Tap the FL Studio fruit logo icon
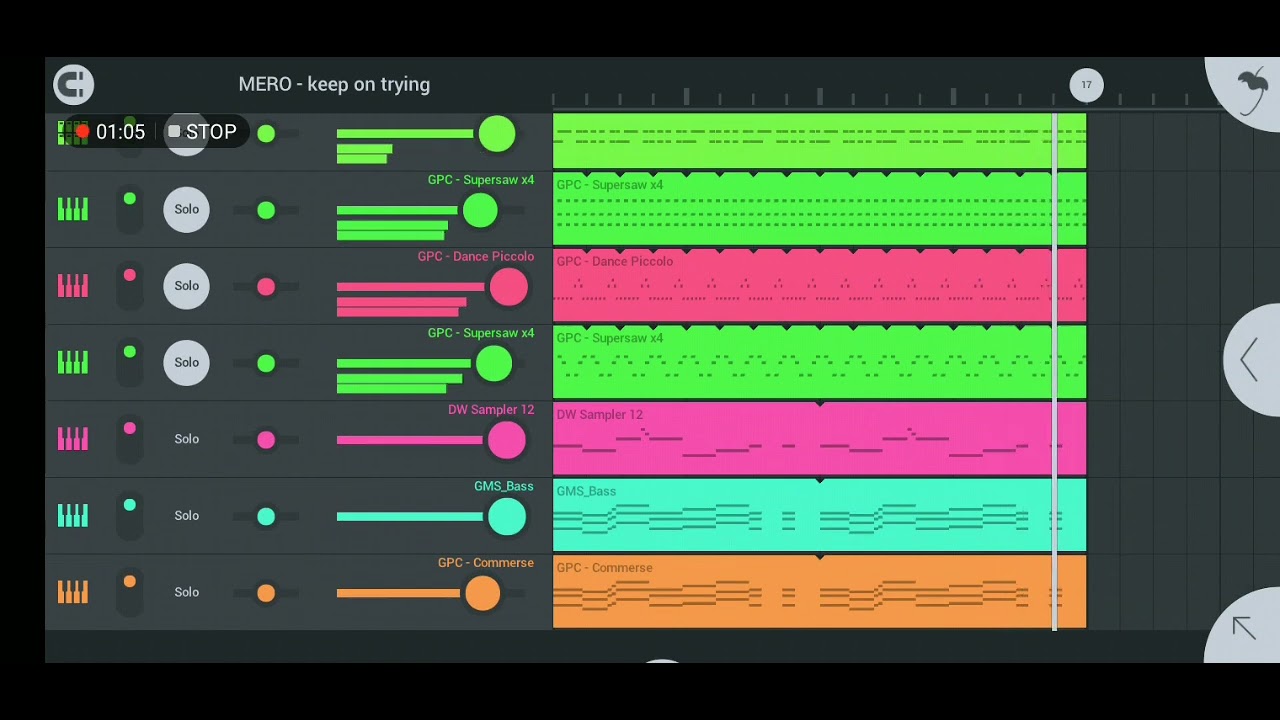Viewport: 1280px width, 720px height. point(1252,94)
